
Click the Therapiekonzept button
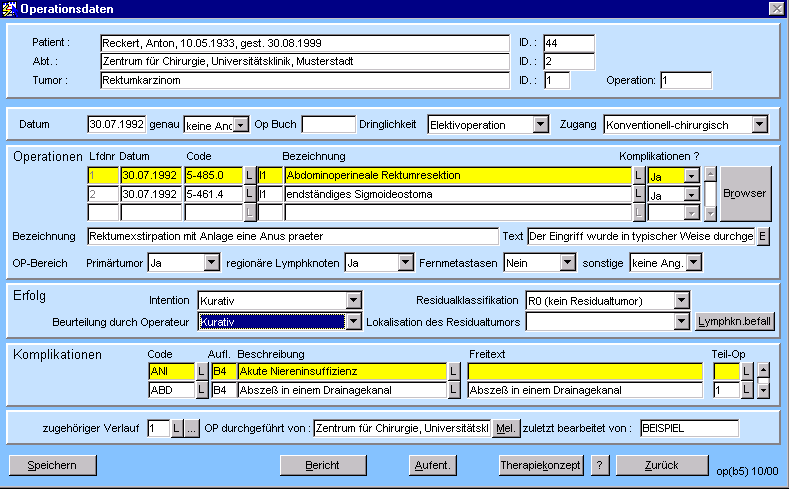541,465
